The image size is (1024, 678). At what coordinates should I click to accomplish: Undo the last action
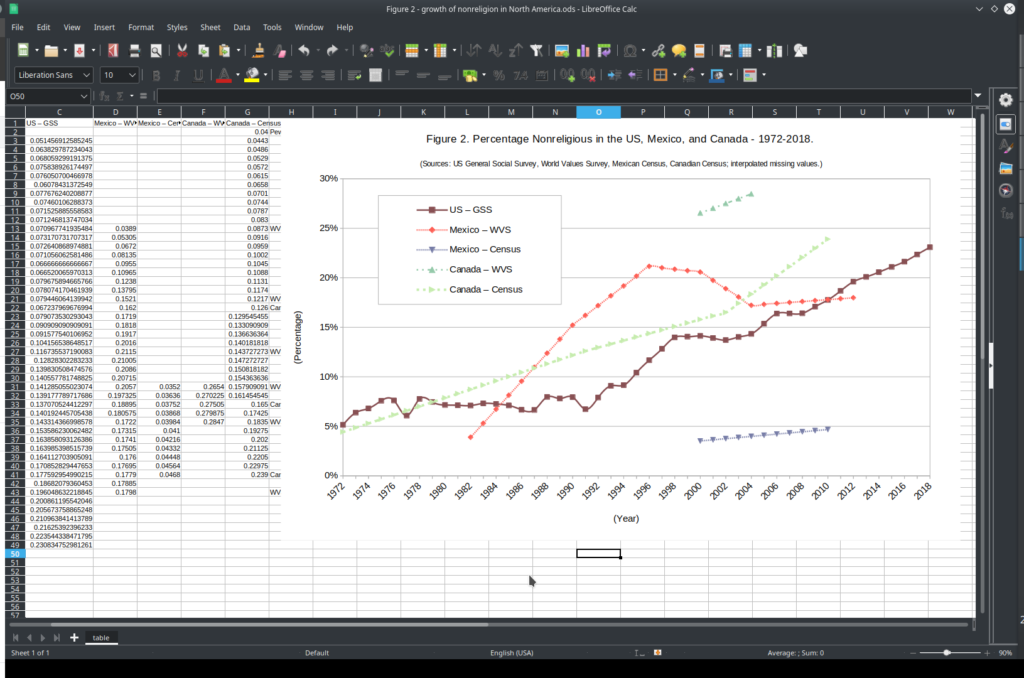(x=304, y=51)
